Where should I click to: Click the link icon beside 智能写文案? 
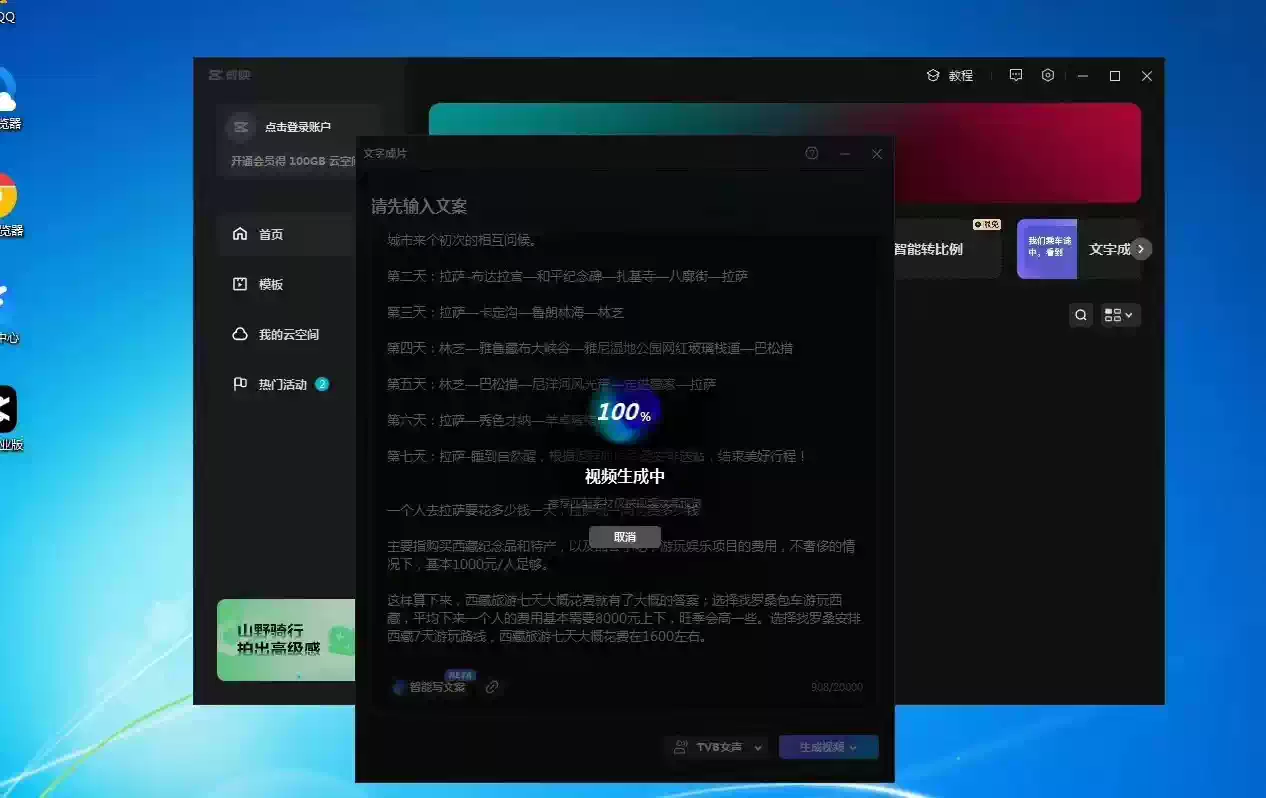tap(492, 687)
